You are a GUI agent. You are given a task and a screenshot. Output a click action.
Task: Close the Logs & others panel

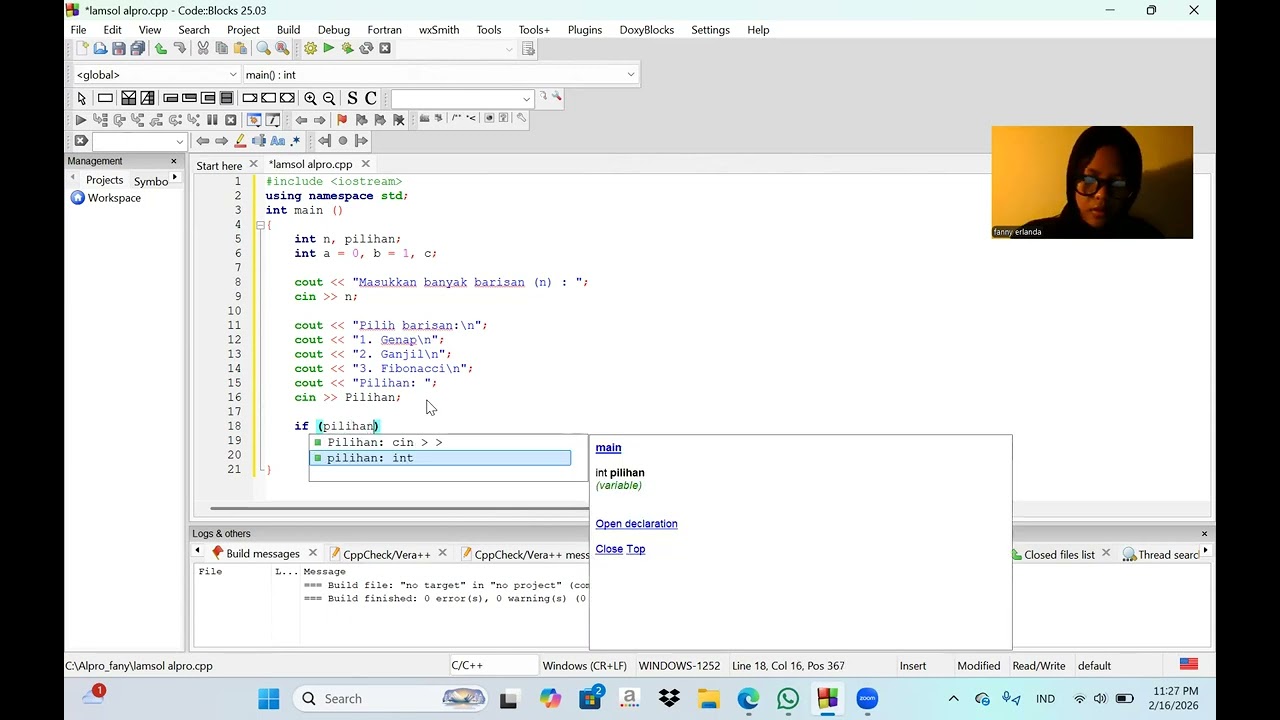tap(1204, 534)
